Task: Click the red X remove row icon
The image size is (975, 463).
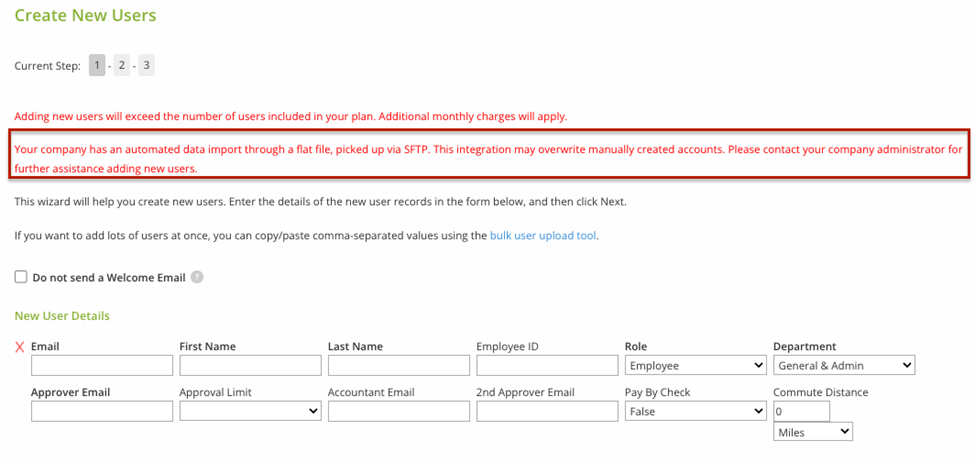Action: tap(20, 347)
